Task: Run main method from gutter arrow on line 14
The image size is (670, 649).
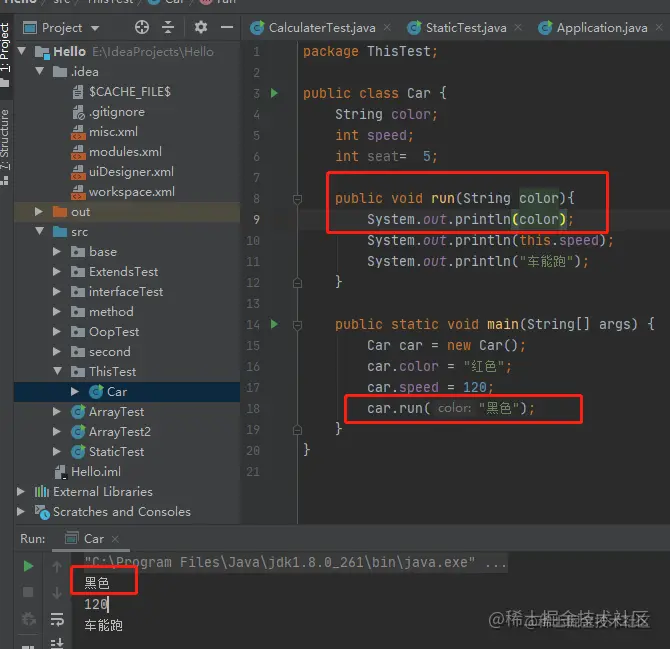Action: click(x=274, y=324)
